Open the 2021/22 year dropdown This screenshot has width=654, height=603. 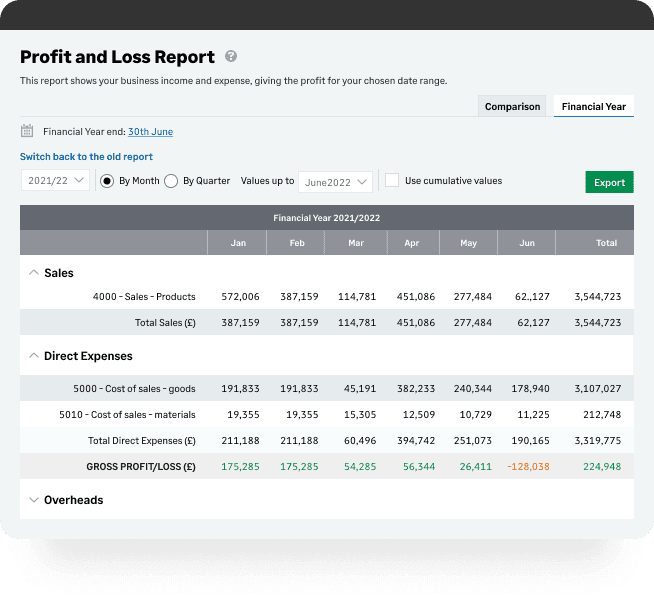[55, 180]
